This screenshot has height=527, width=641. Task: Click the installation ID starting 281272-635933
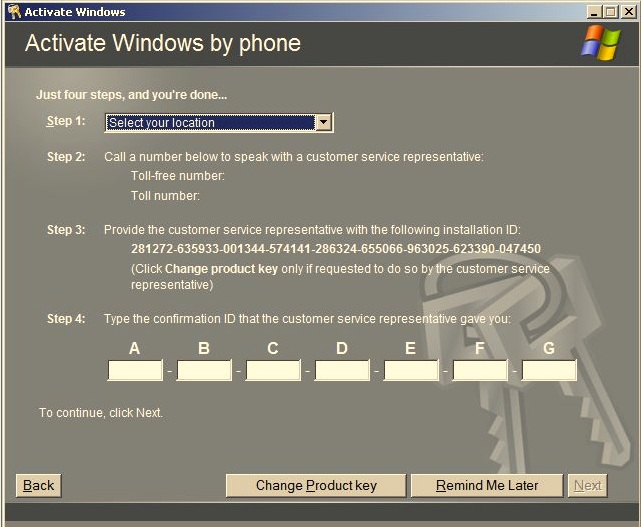(x=336, y=249)
